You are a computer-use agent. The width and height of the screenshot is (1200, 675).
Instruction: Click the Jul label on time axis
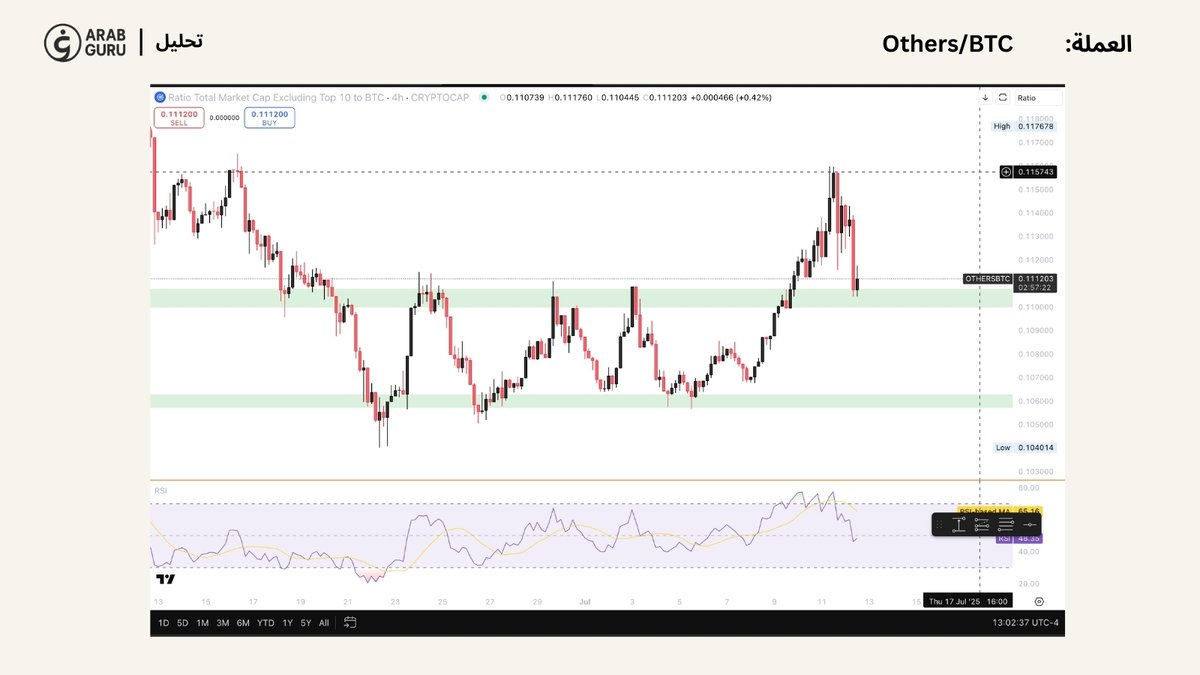585,602
